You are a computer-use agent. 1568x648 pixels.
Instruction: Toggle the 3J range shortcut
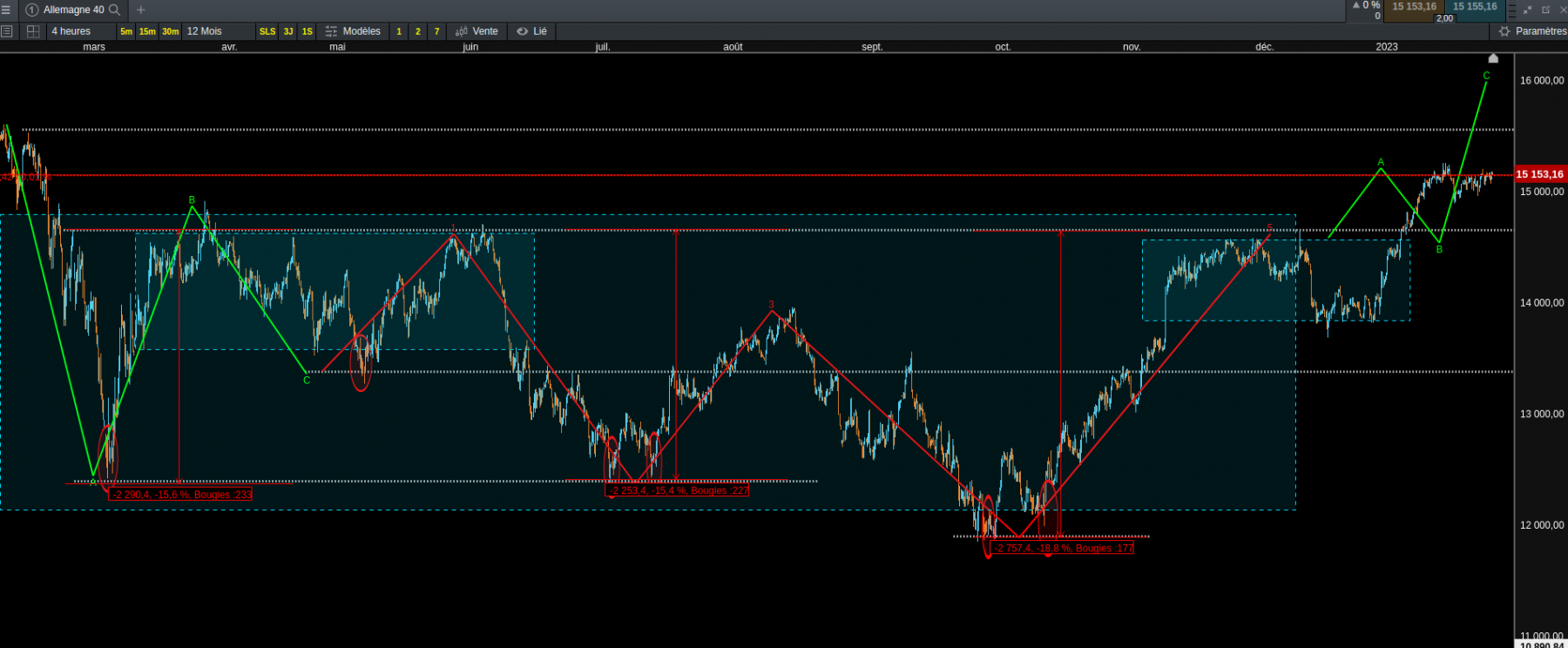click(288, 31)
